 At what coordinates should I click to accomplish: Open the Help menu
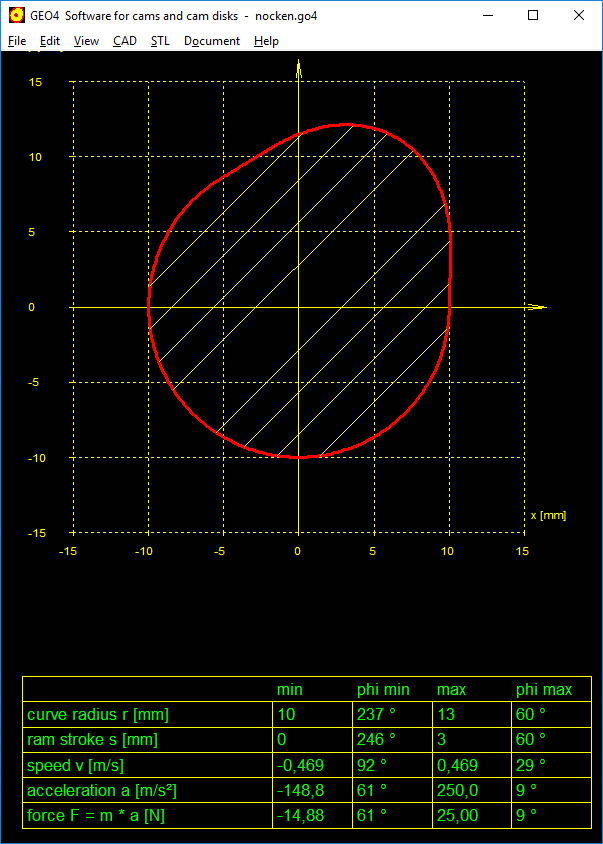(266, 41)
